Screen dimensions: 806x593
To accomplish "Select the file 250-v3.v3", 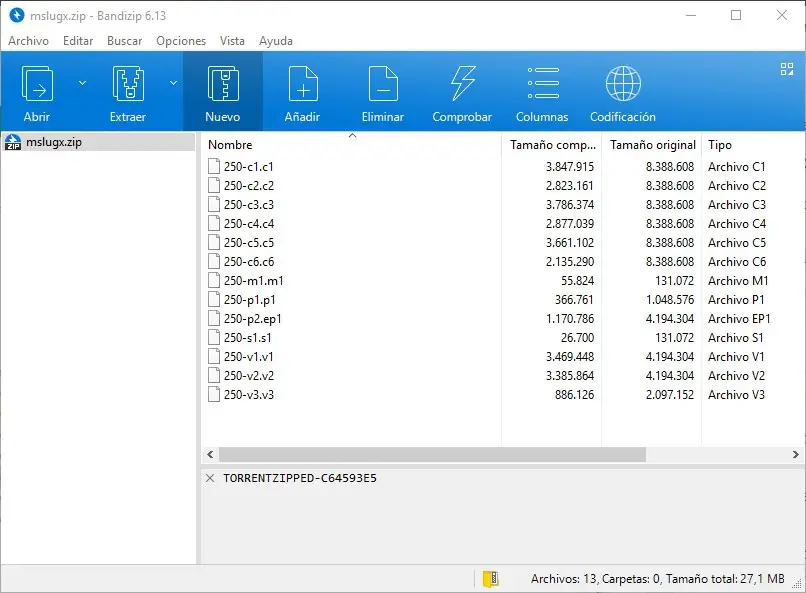I will click(249, 395).
